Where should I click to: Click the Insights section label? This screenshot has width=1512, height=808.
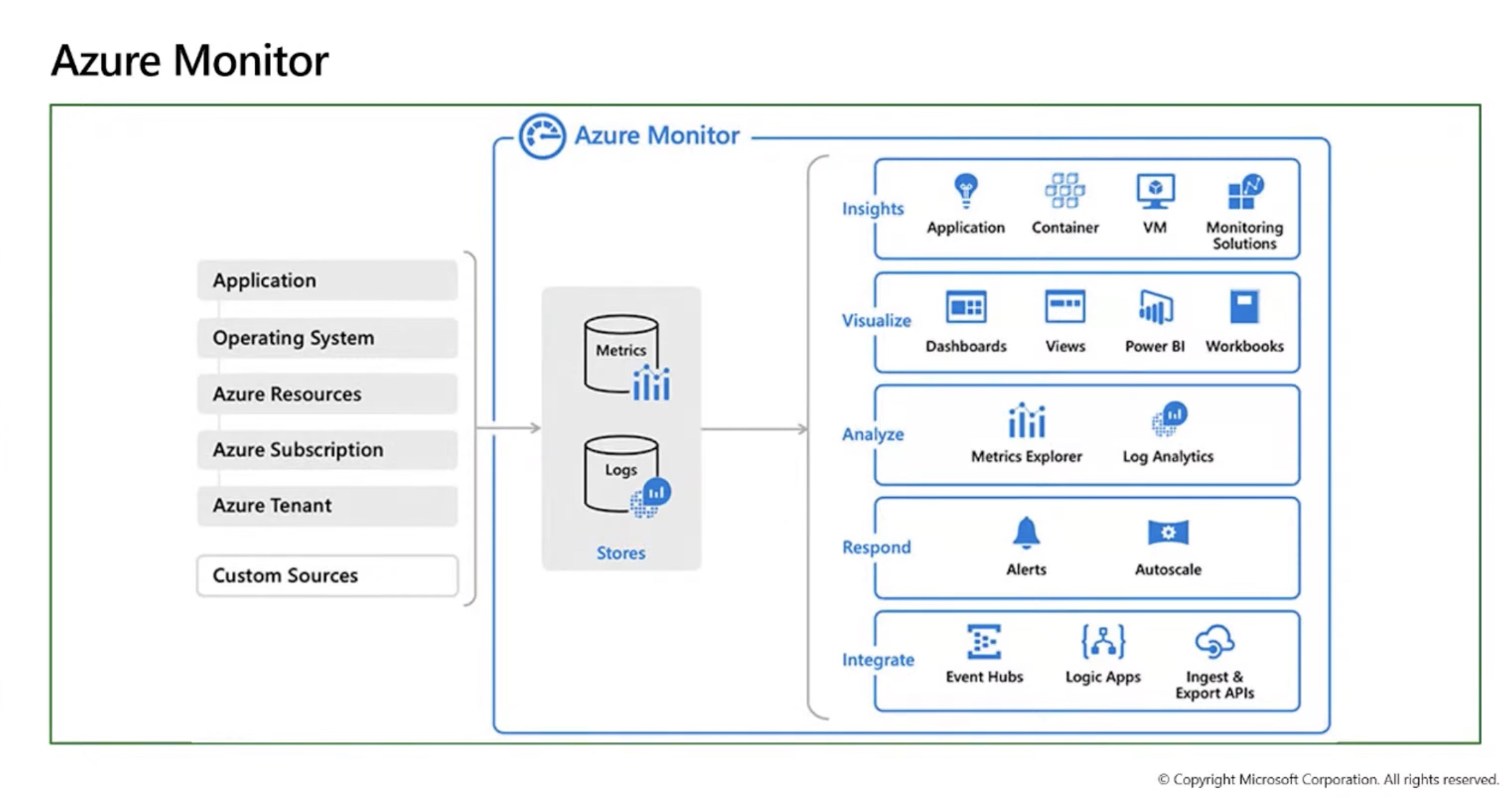click(872, 209)
